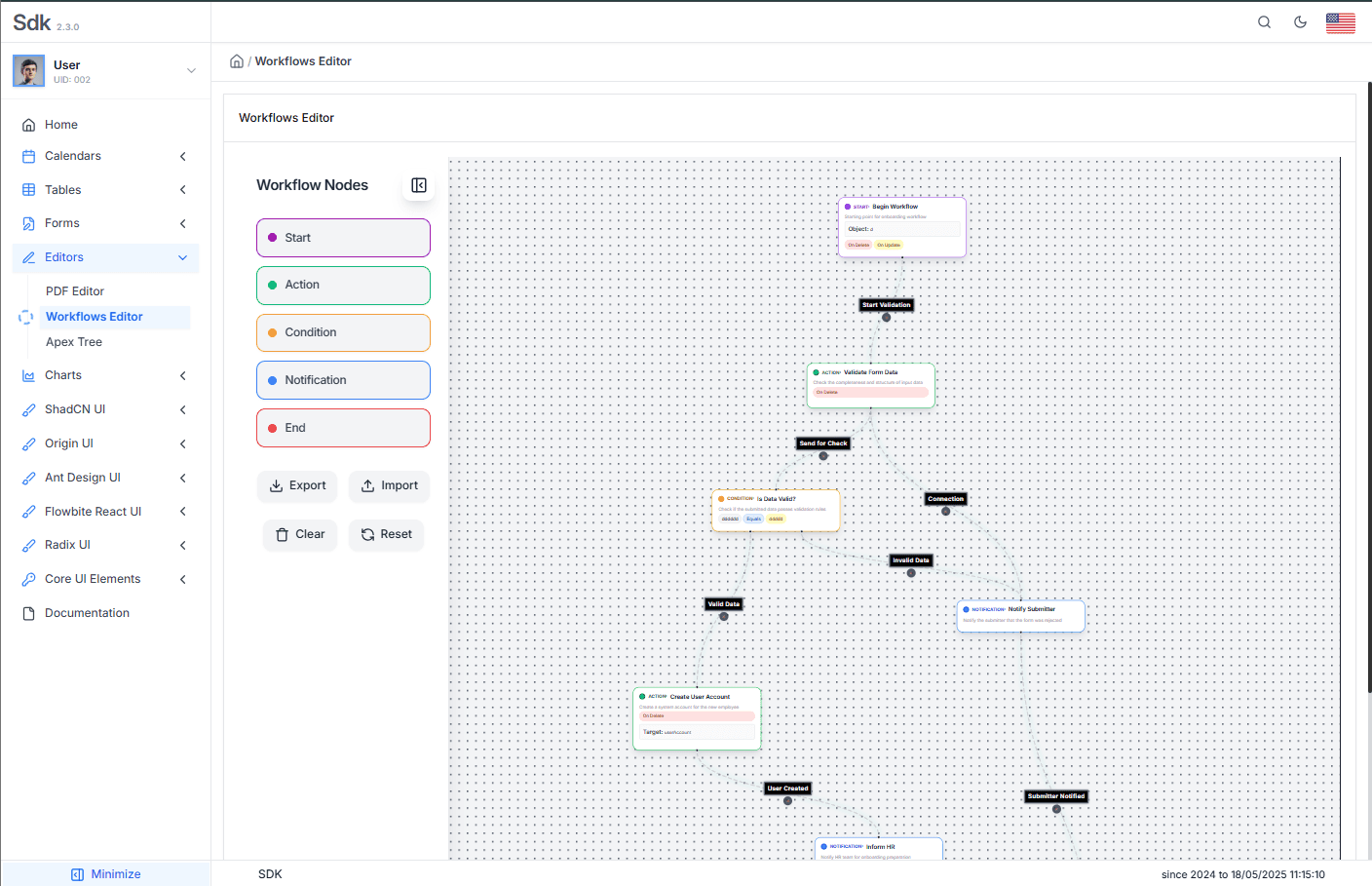
Task: Toggle the On Update trigger on Begin Workflow
Action: pos(890,245)
